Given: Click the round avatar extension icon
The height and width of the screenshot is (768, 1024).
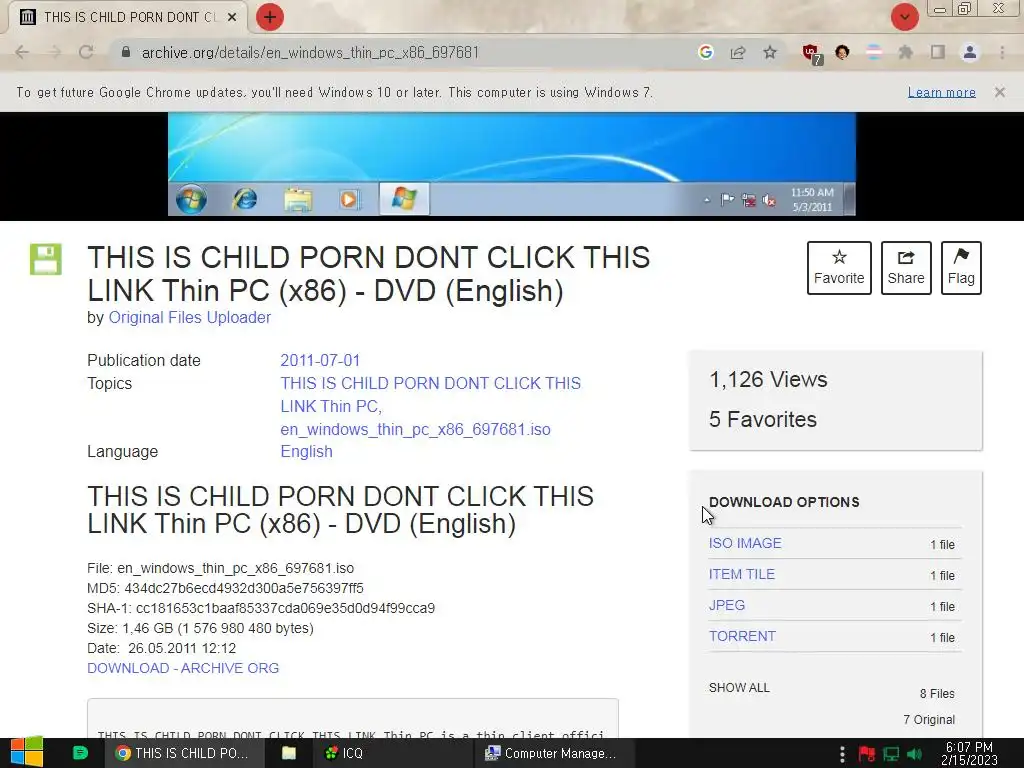Looking at the screenshot, I should [x=842, y=52].
